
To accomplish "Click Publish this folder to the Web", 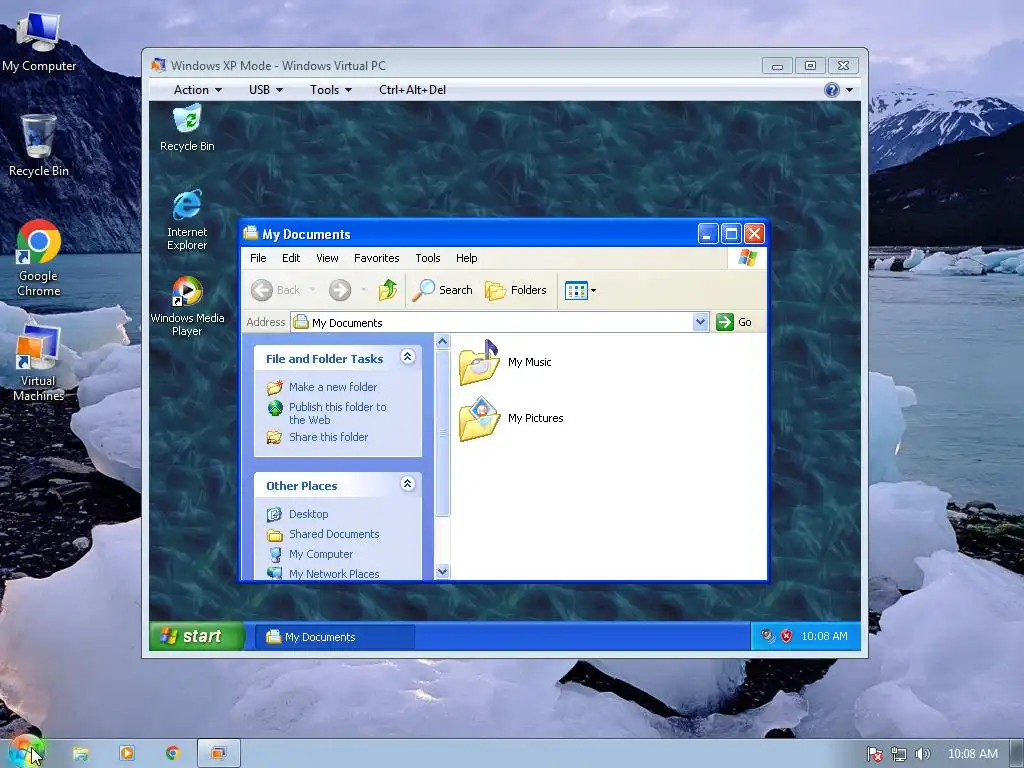I will (x=327, y=413).
